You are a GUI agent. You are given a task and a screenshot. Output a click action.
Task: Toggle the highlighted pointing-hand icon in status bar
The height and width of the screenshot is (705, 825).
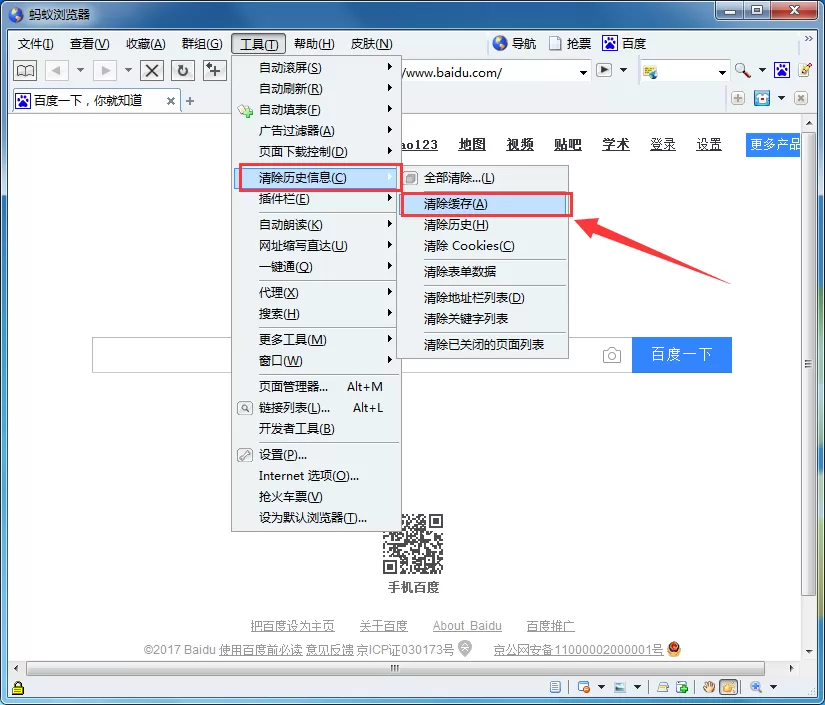click(729, 687)
